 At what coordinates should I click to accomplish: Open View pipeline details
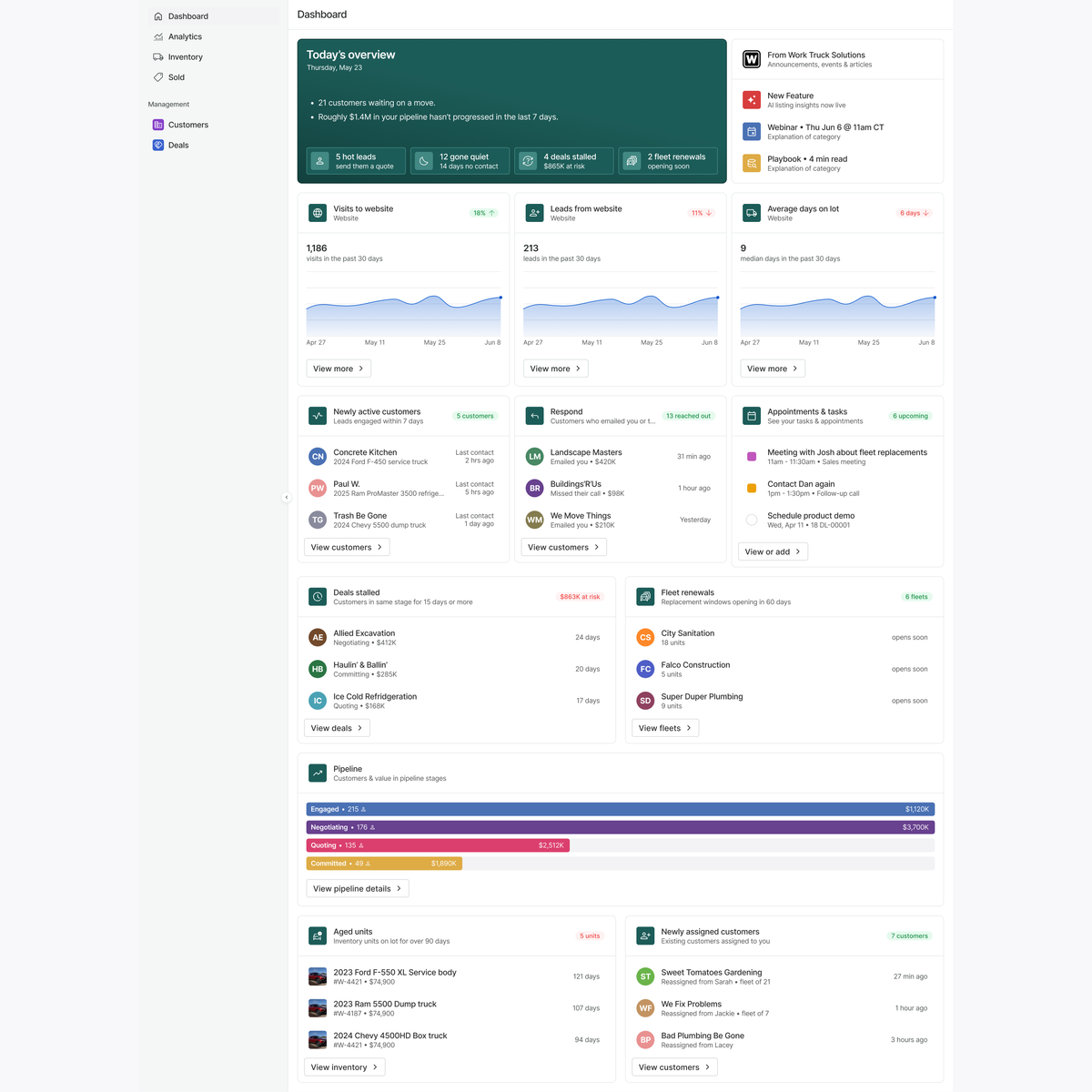click(x=358, y=888)
